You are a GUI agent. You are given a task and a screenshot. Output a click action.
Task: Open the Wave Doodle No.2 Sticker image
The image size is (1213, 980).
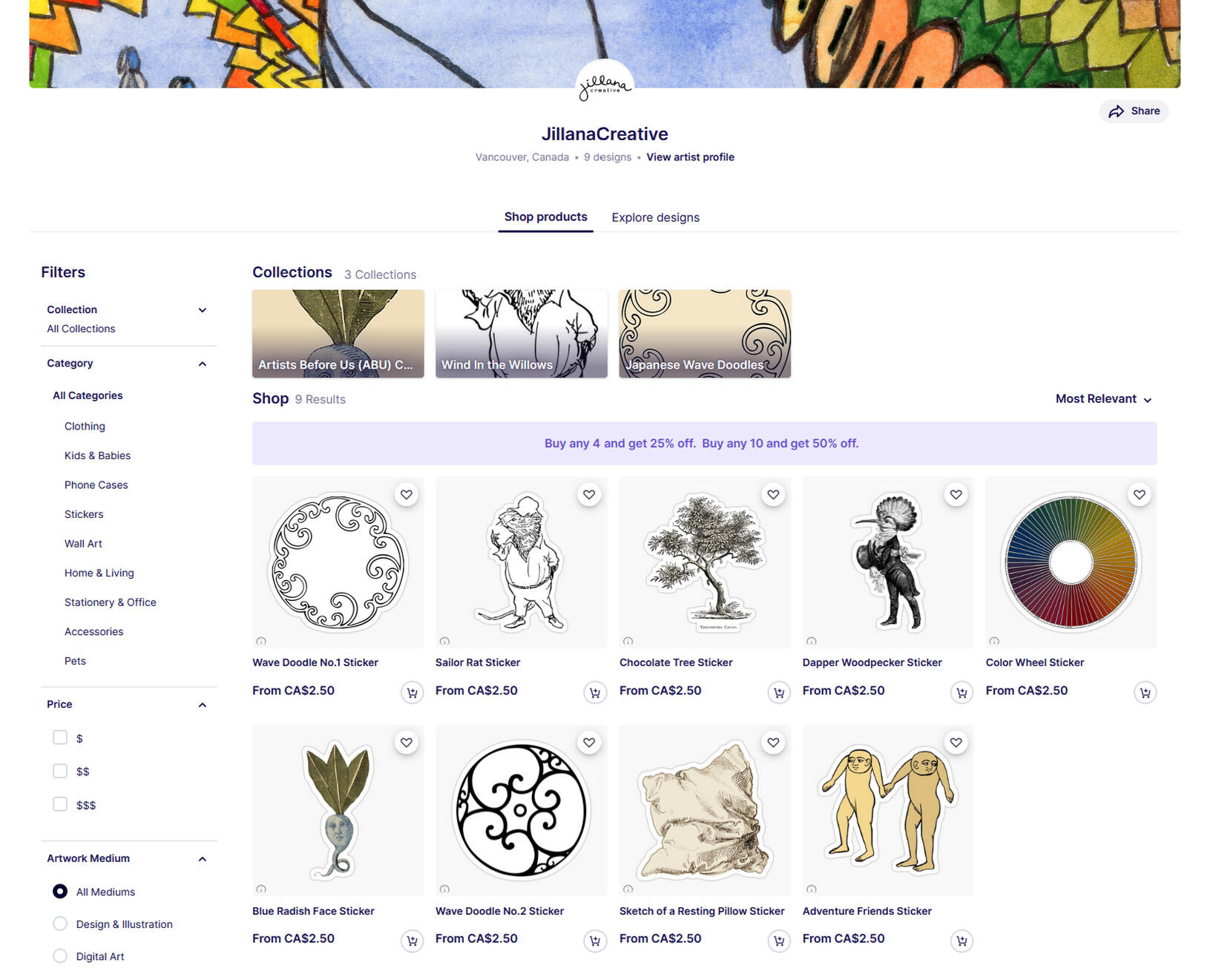pyautogui.click(x=521, y=810)
